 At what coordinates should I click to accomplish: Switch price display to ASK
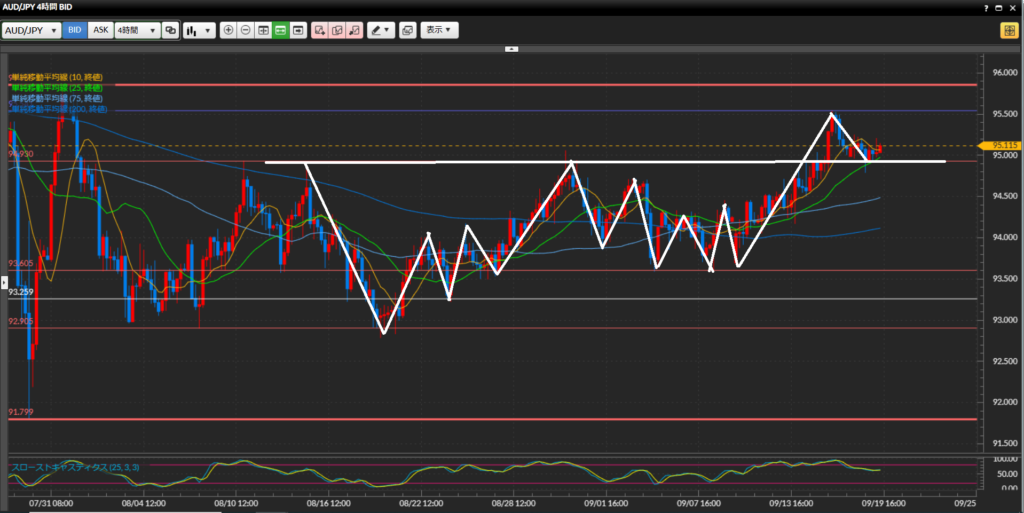coord(100,30)
